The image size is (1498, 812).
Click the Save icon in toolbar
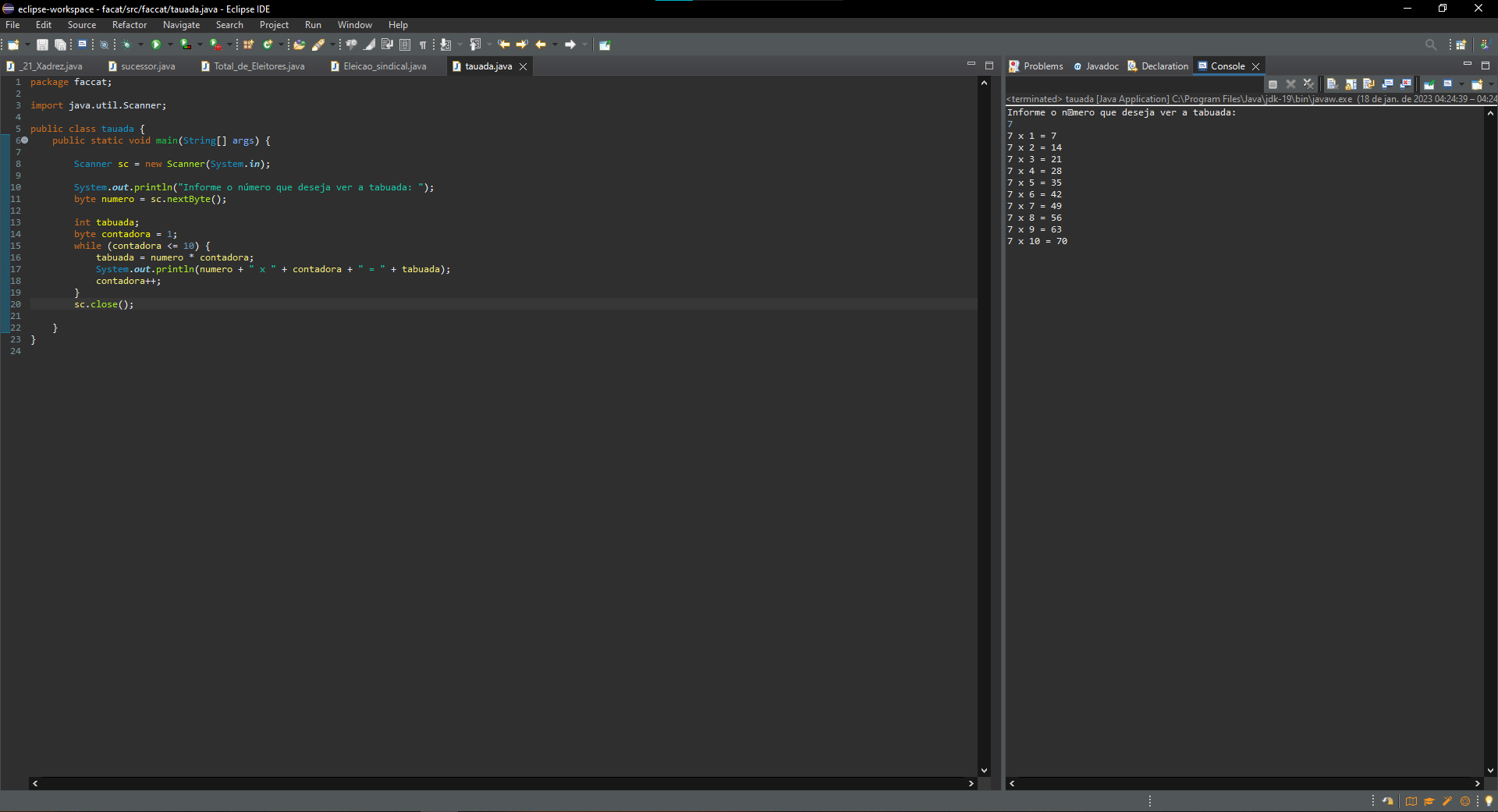tap(42, 44)
